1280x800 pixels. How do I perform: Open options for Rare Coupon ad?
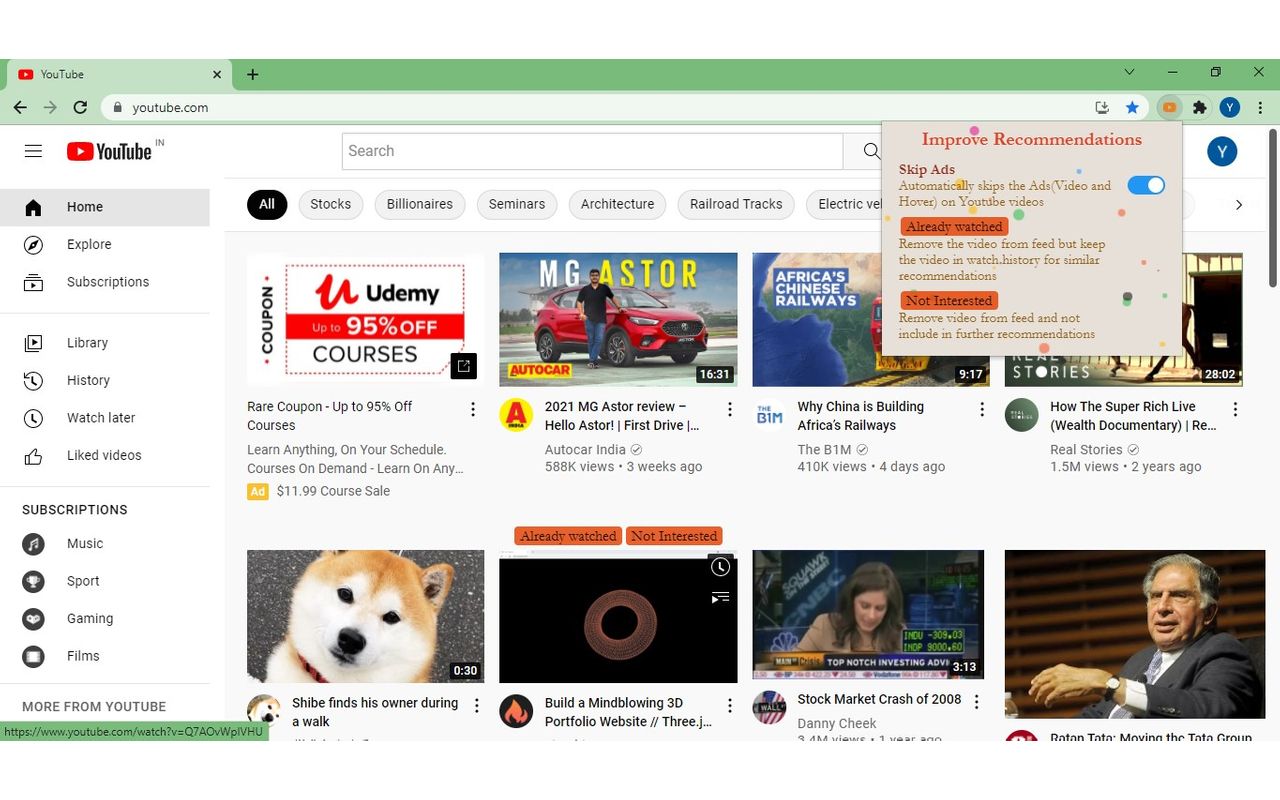(473, 409)
